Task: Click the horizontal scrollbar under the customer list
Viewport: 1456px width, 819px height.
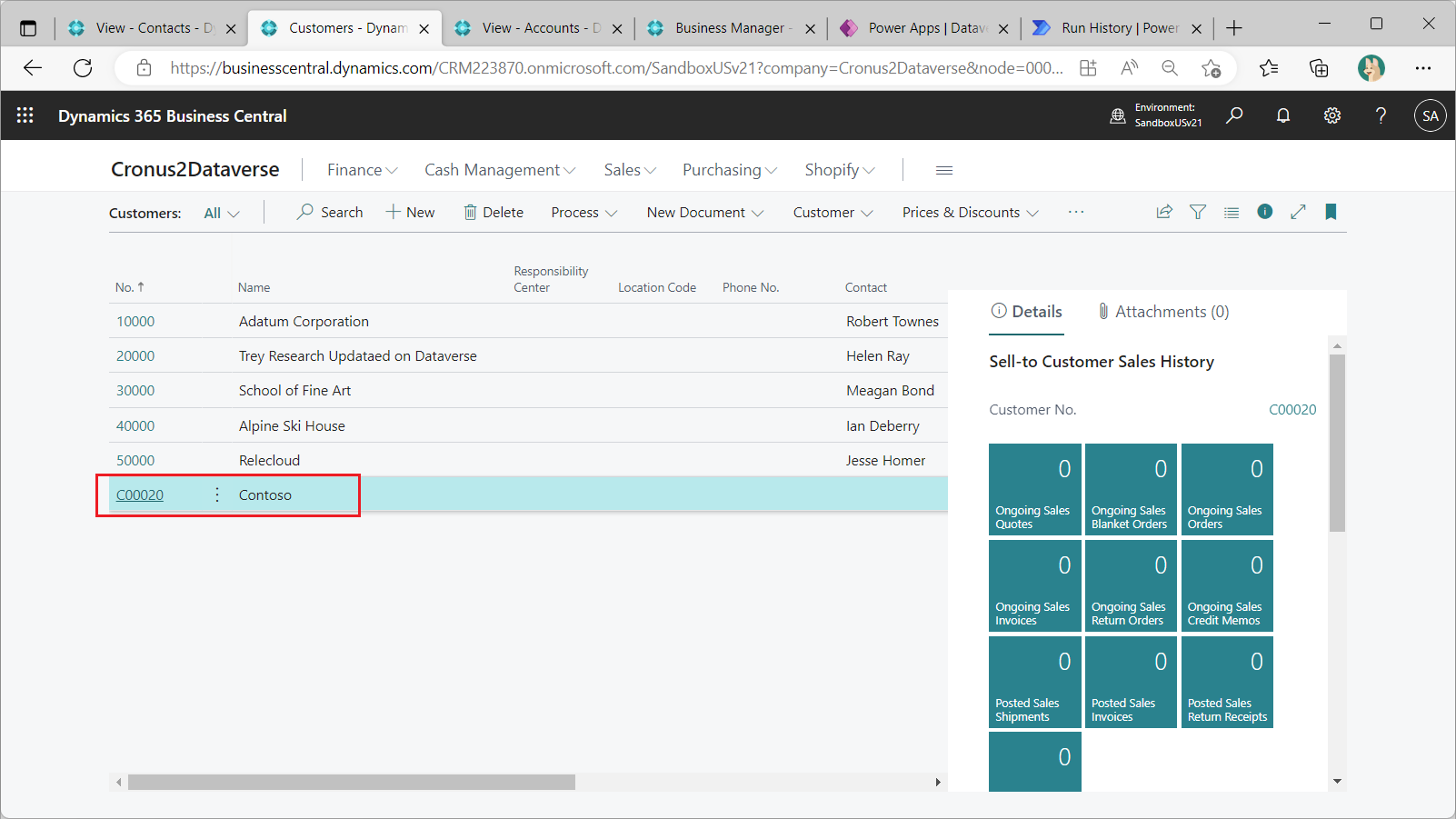Action: coord(351,782)
